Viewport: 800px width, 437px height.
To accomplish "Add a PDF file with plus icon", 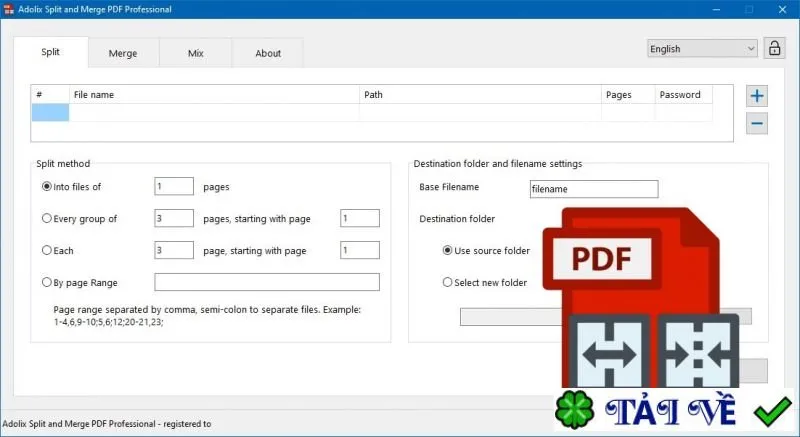I will (757, 96).
